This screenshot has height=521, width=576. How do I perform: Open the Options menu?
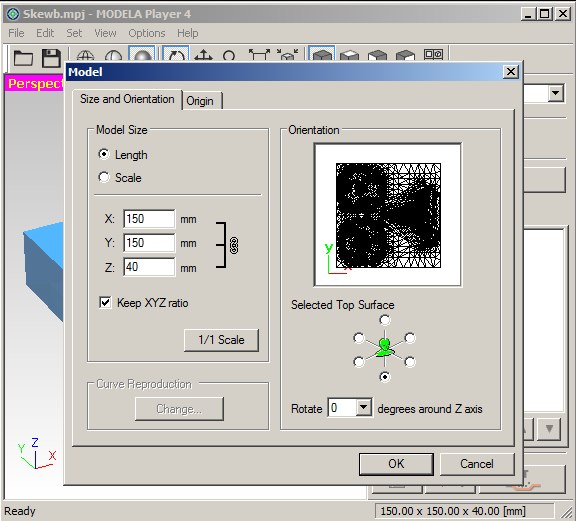click(147, 33)
